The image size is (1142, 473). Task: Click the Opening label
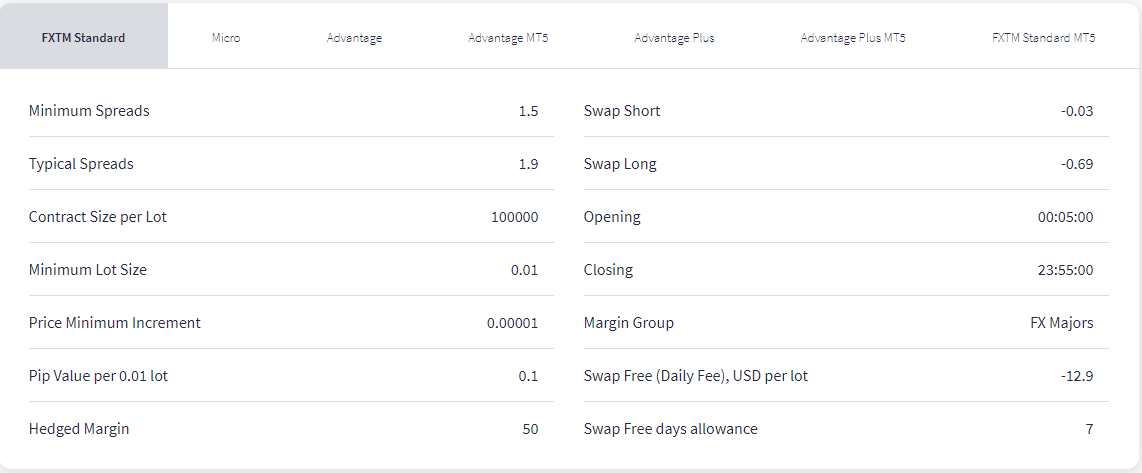(612, 216)
